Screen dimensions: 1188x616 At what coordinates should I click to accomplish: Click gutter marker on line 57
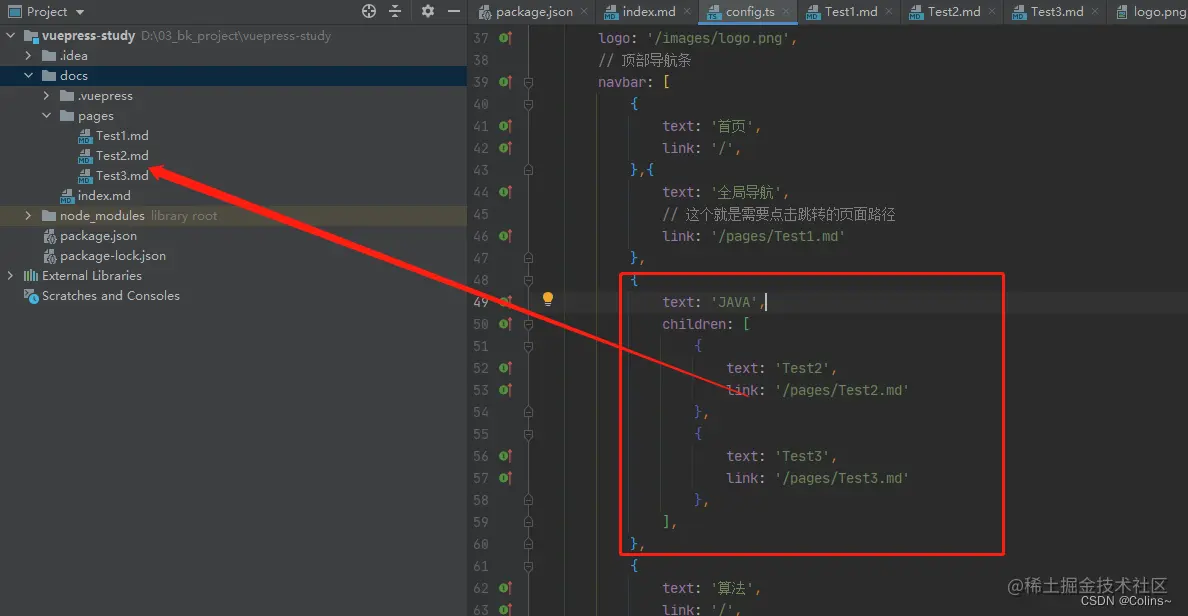[x=505, y=478]
